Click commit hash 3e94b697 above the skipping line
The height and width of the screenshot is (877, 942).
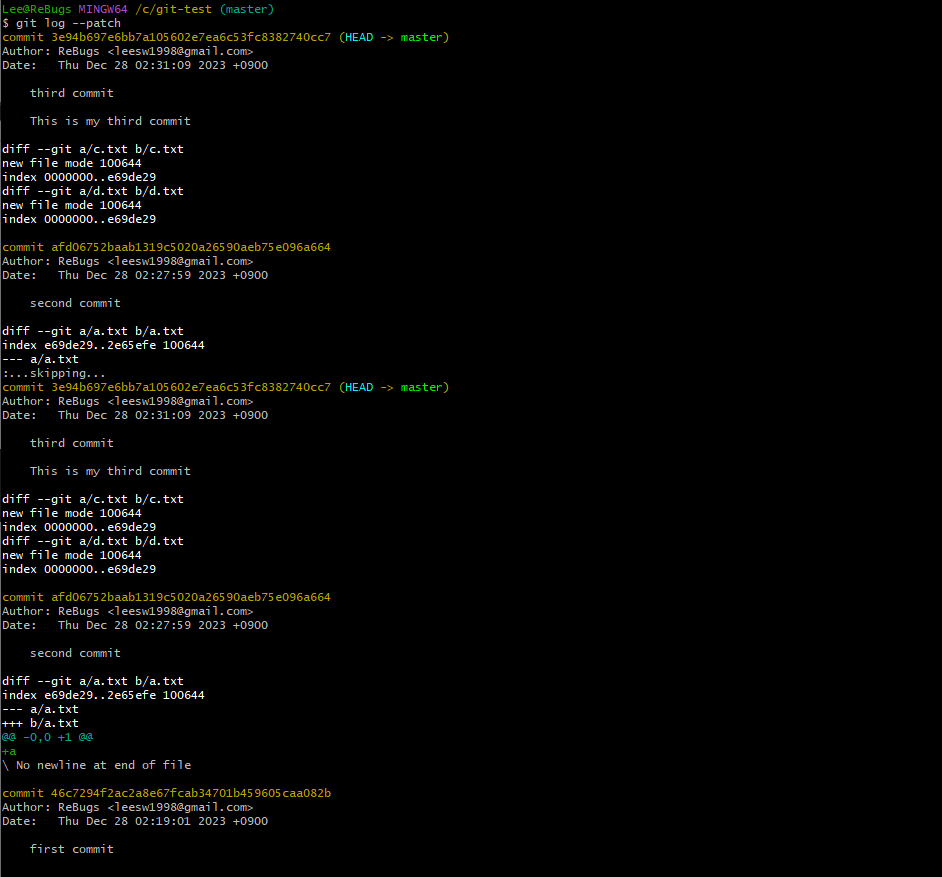point(190,37)
